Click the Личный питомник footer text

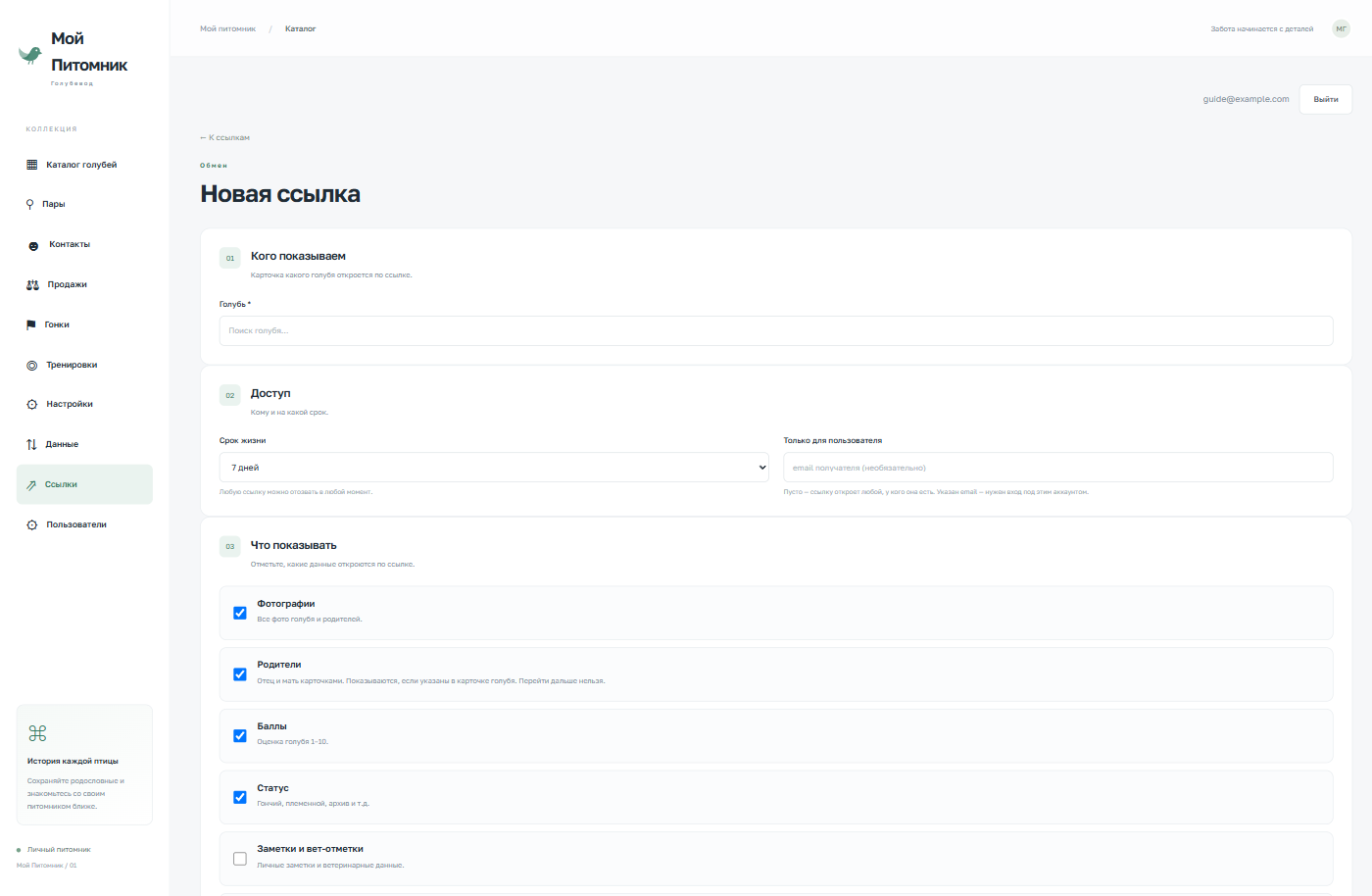(x=59, y=850)
